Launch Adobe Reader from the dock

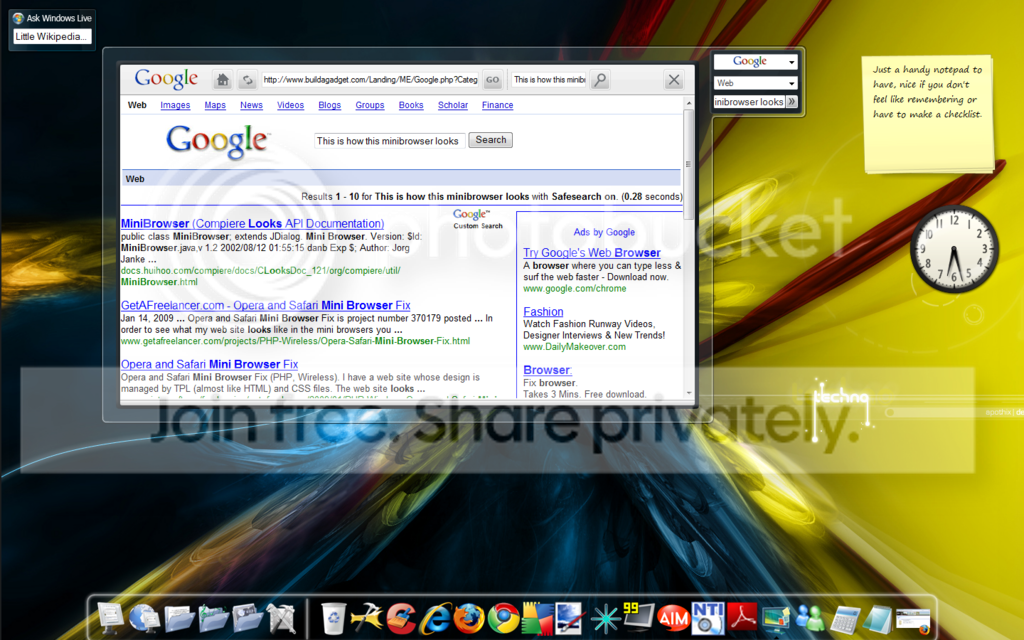pyautogui.click(x=742, y=618)
